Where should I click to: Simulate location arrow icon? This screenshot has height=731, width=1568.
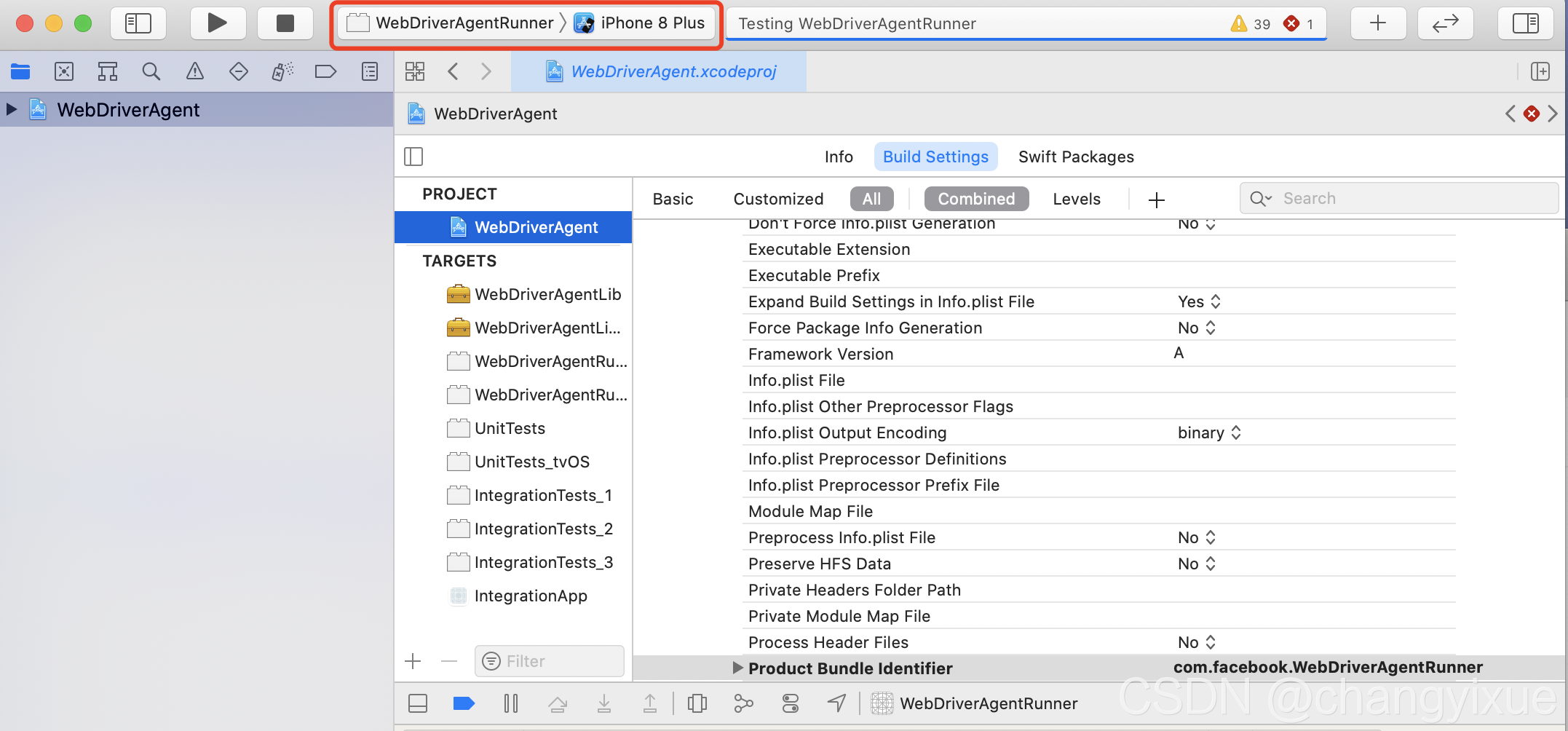tap(837, 703)
